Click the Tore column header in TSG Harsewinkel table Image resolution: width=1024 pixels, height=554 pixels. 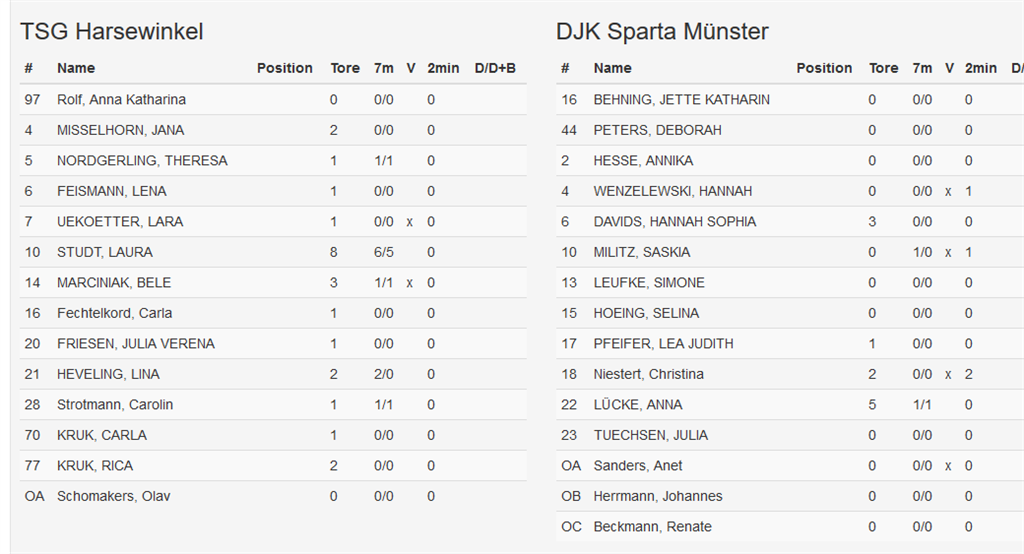point(345,68)
